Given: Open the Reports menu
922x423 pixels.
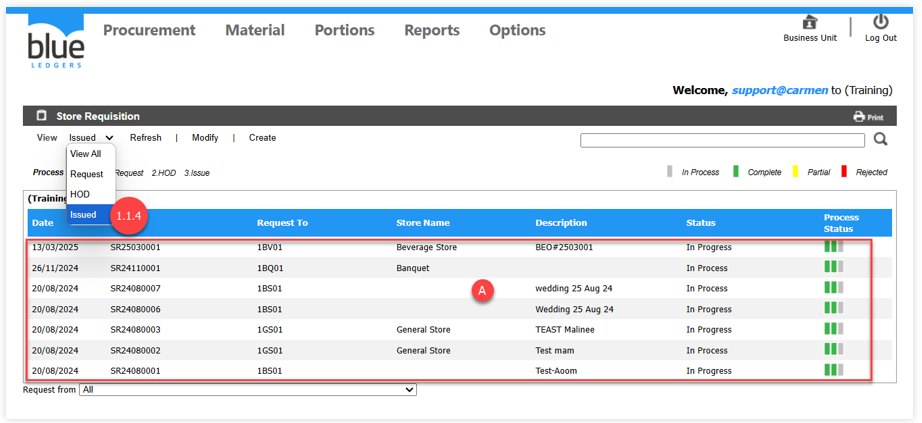Looking at the screenshot, I should coord(432,30).
